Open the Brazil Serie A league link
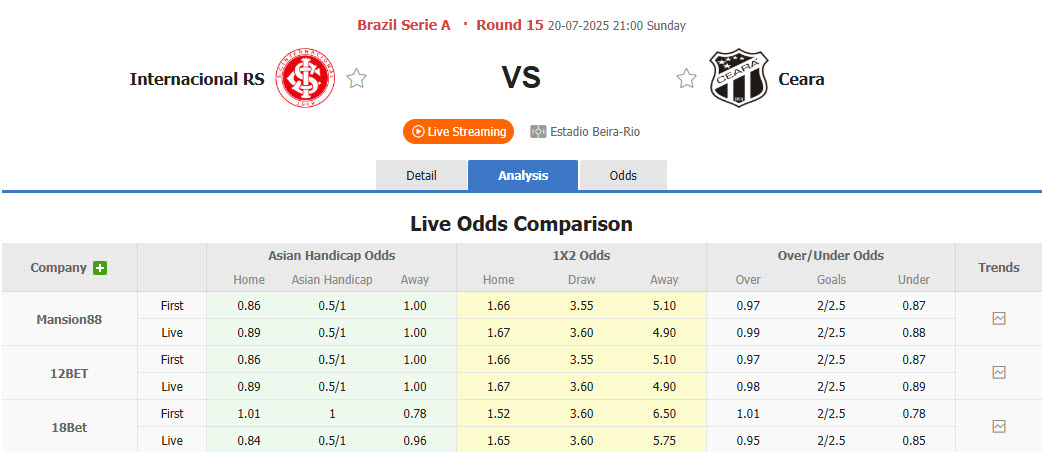This screenshot has width=1042, height=452. pyautogui.click(x=404, y=25)
